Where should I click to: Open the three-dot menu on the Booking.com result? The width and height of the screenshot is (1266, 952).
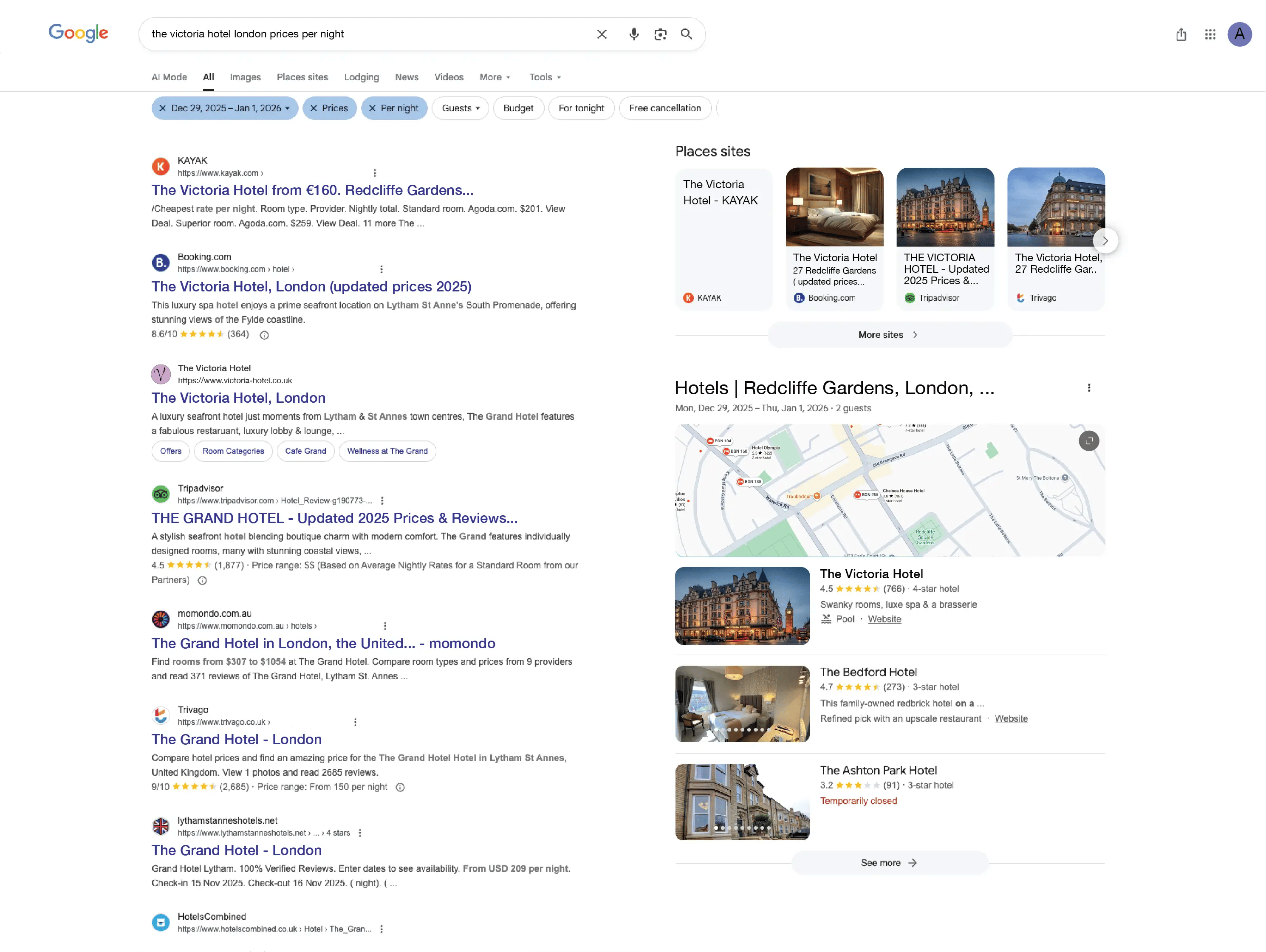coord(382,269)
